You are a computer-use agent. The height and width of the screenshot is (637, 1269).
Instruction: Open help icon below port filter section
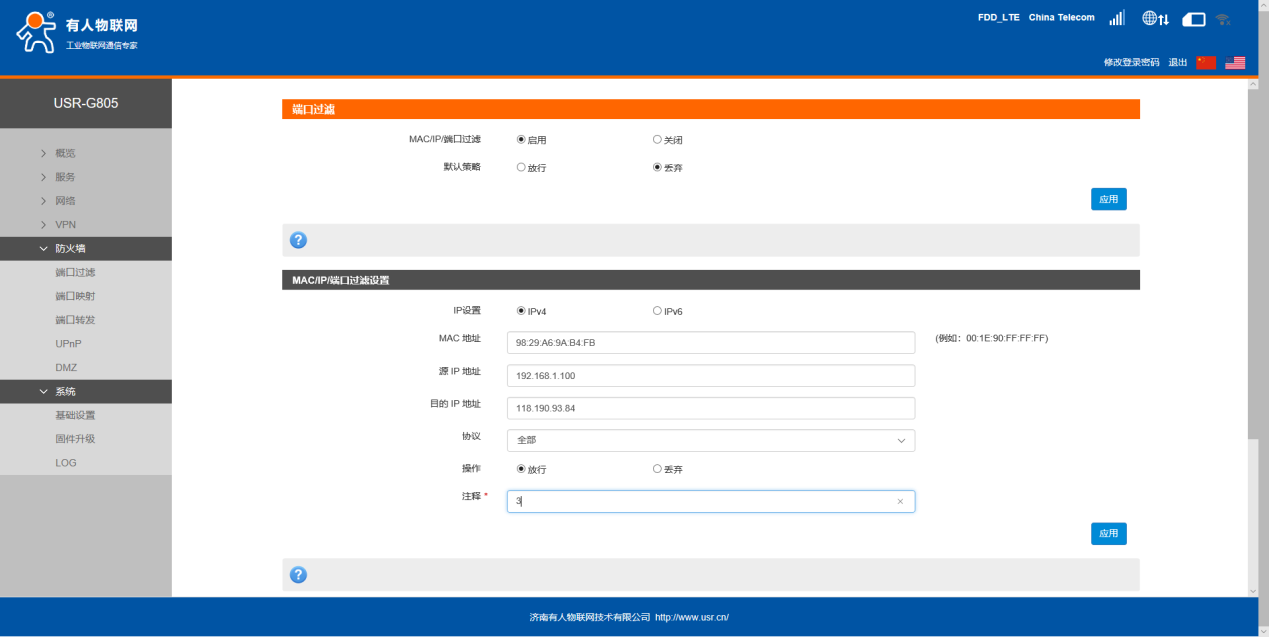tap(298, 240)
